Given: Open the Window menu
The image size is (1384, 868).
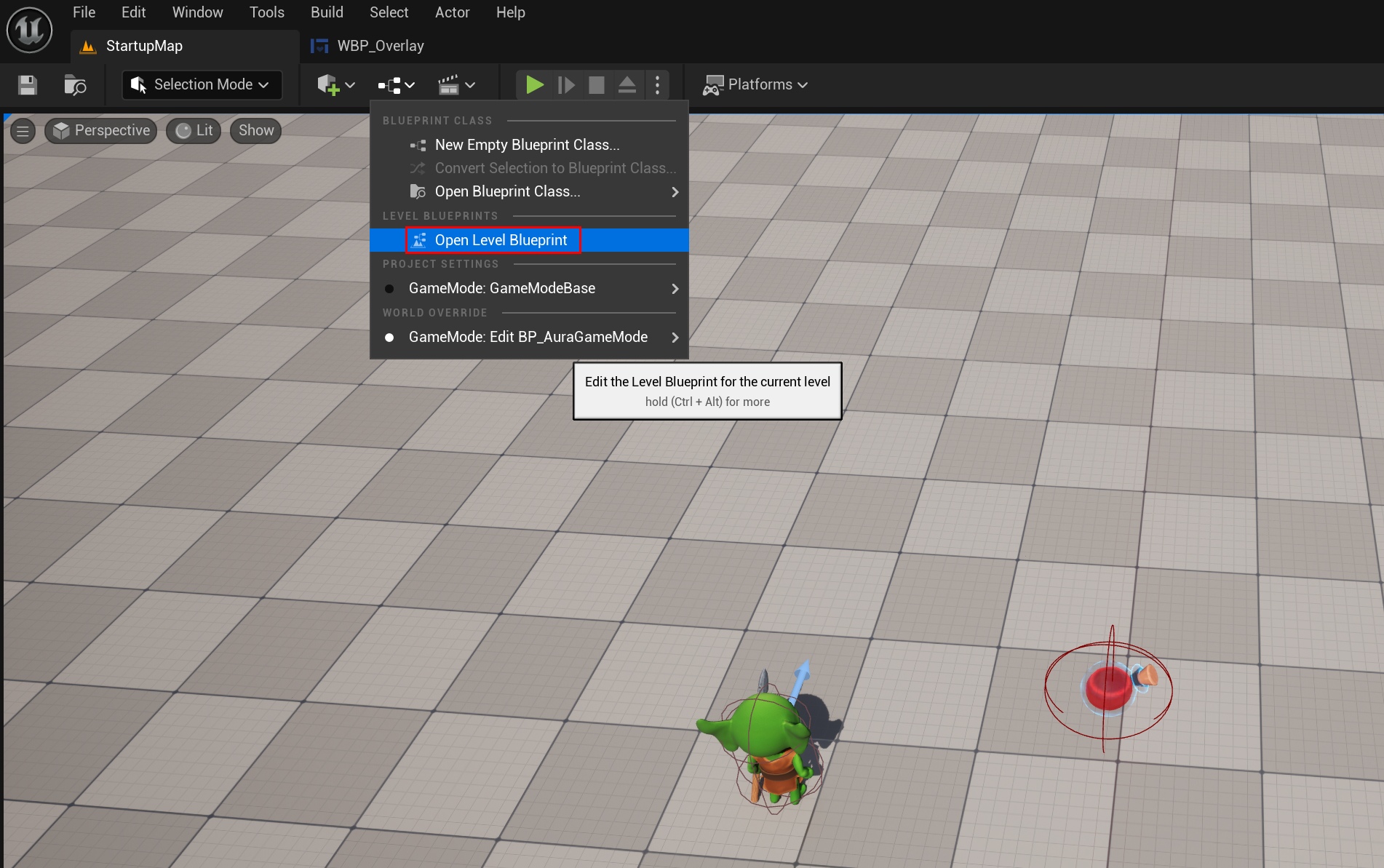Looking at the screenshot, I should (197, 12).
